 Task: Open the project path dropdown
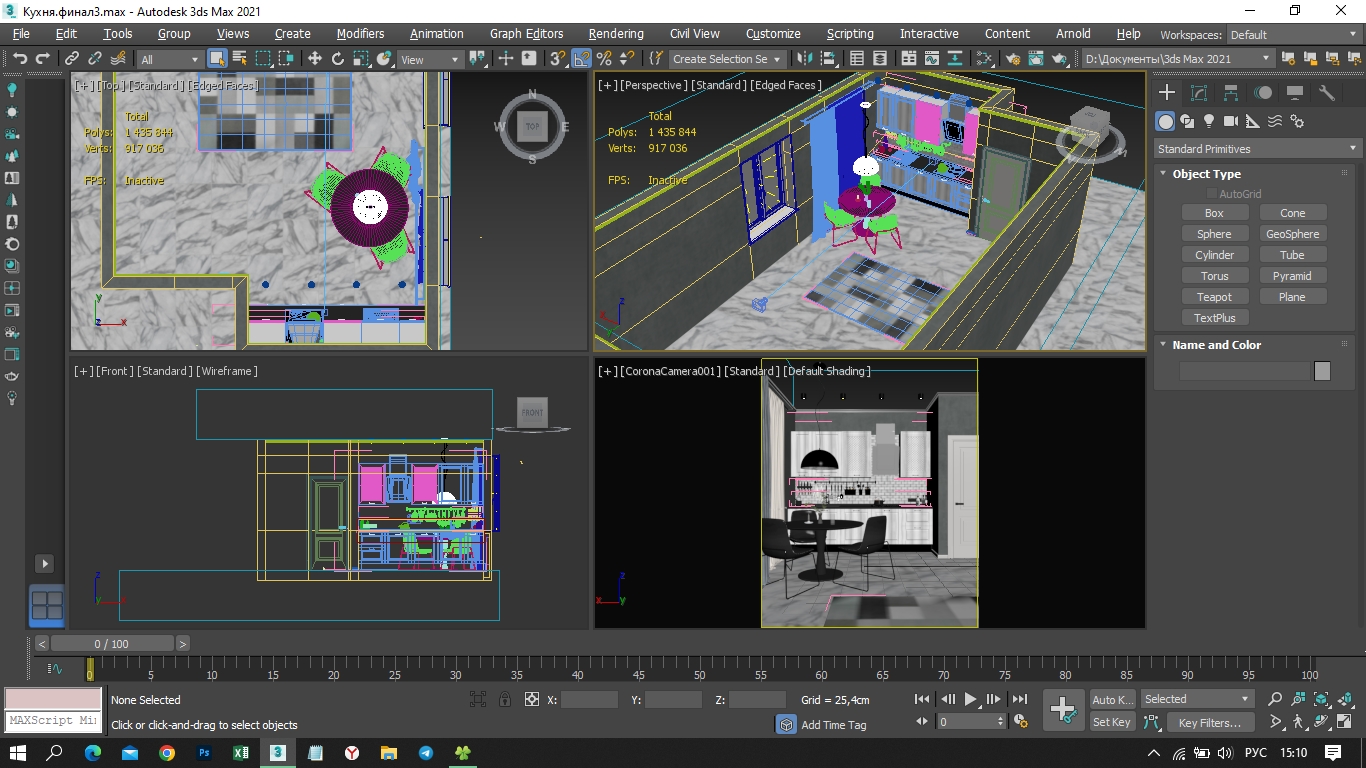click(1179, 59)
